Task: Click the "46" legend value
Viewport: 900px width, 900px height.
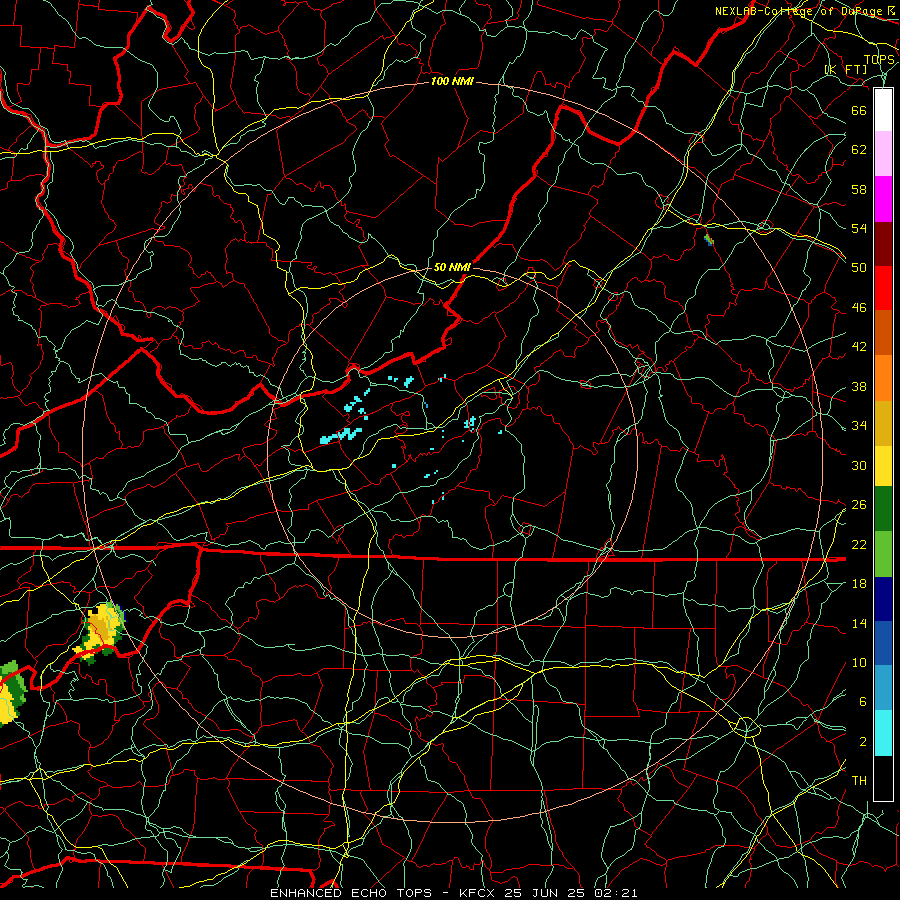Action: click(x=859, y=308)
